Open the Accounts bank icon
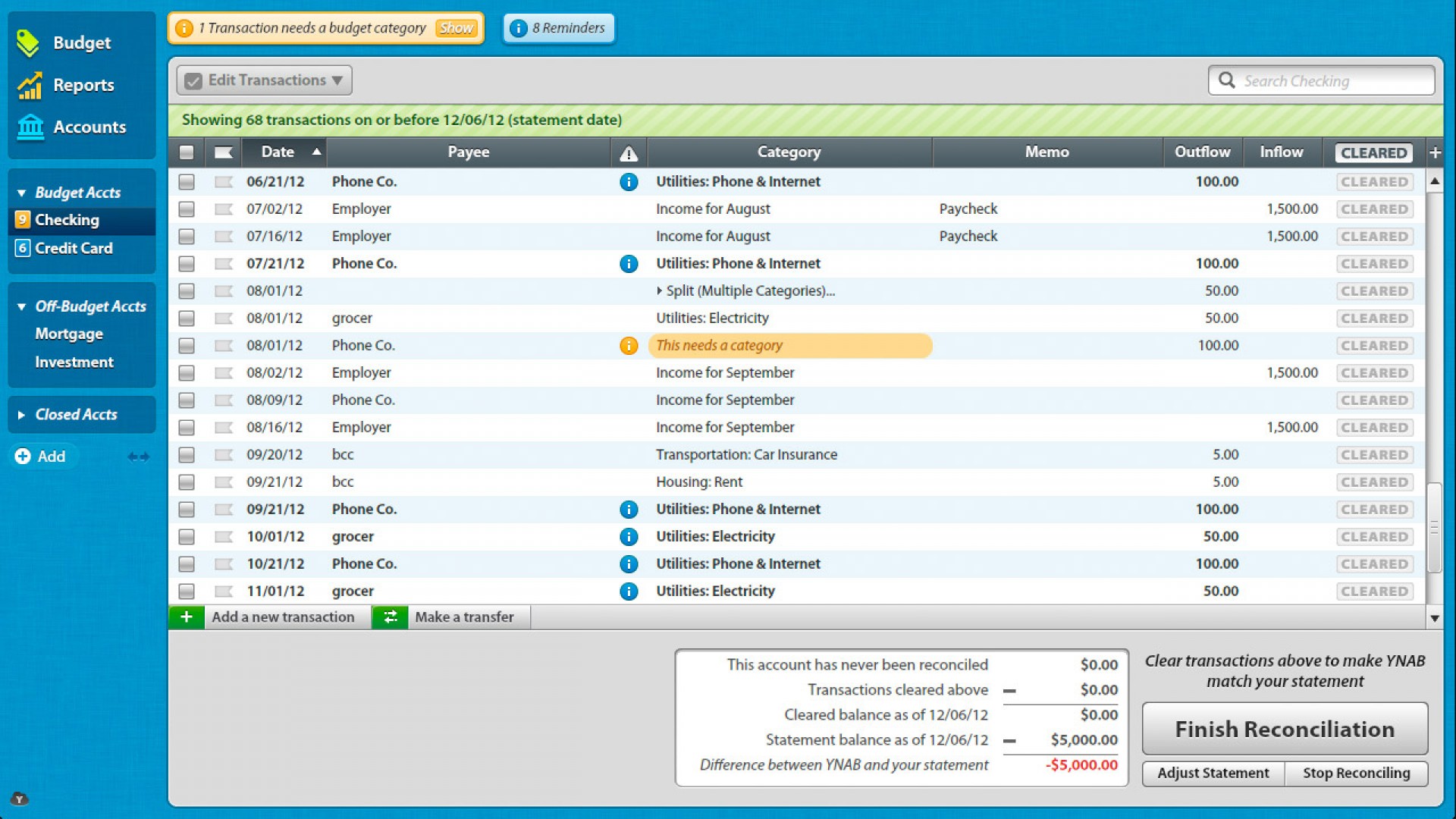The width and height of the screenshot is (1456, 819). [x=28, y=127]
